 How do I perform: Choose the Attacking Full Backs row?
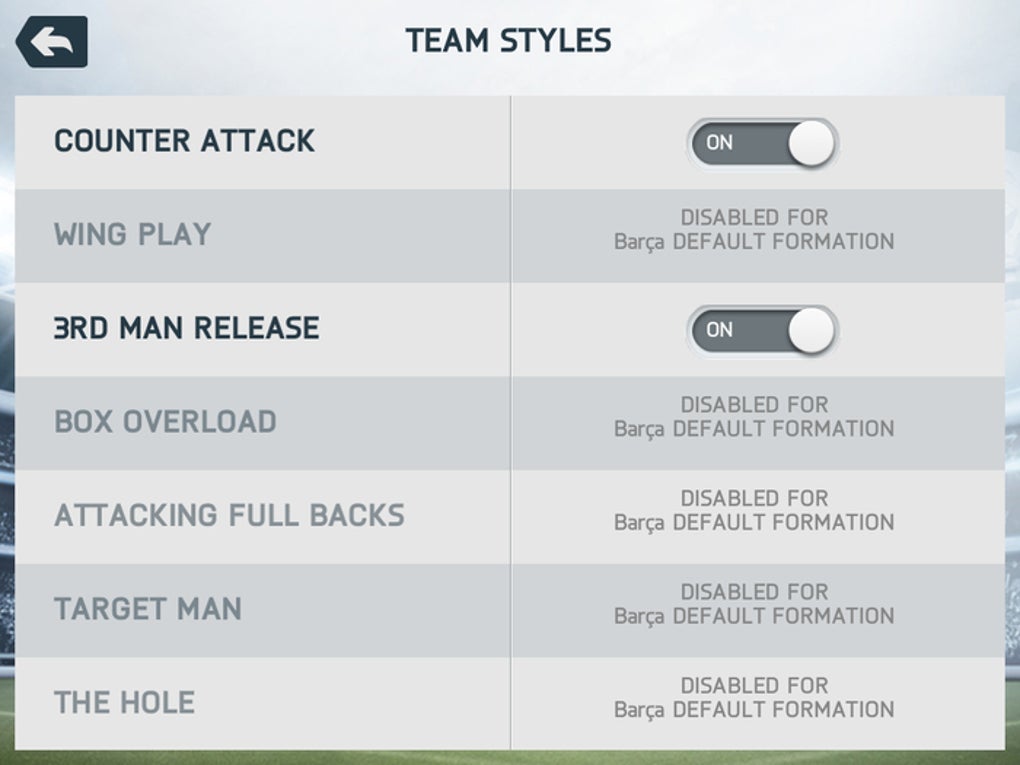[510, 517]
